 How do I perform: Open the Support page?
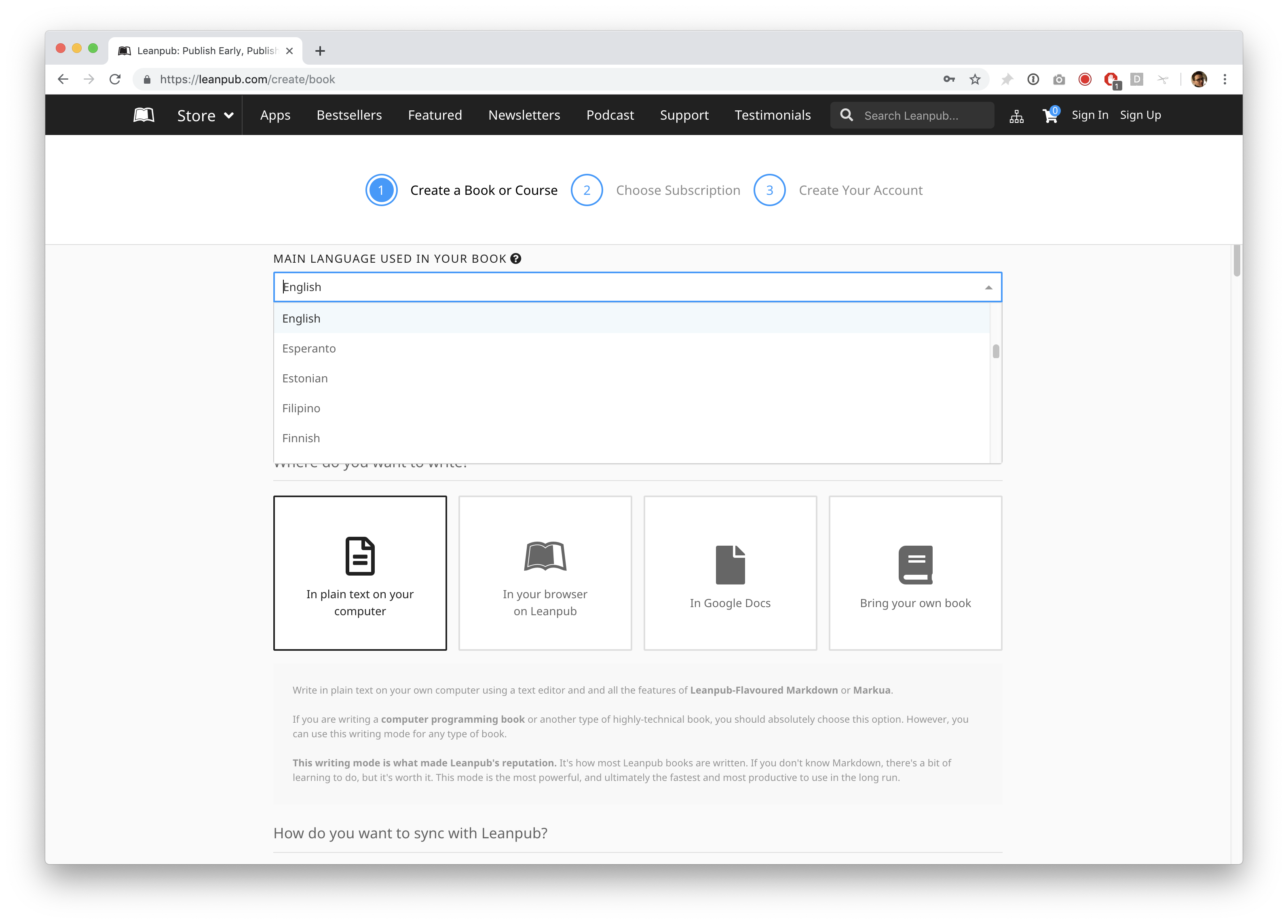click(684, 115)
